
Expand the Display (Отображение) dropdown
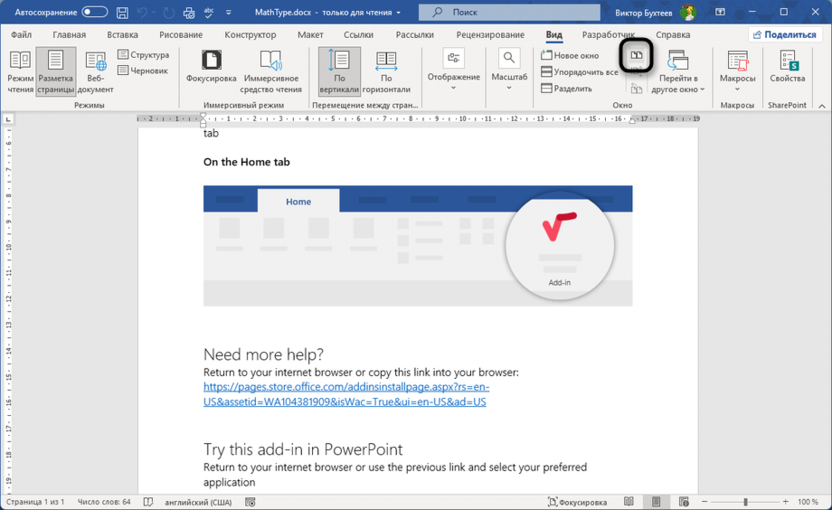pyautogui.click(x=453, y=68)
